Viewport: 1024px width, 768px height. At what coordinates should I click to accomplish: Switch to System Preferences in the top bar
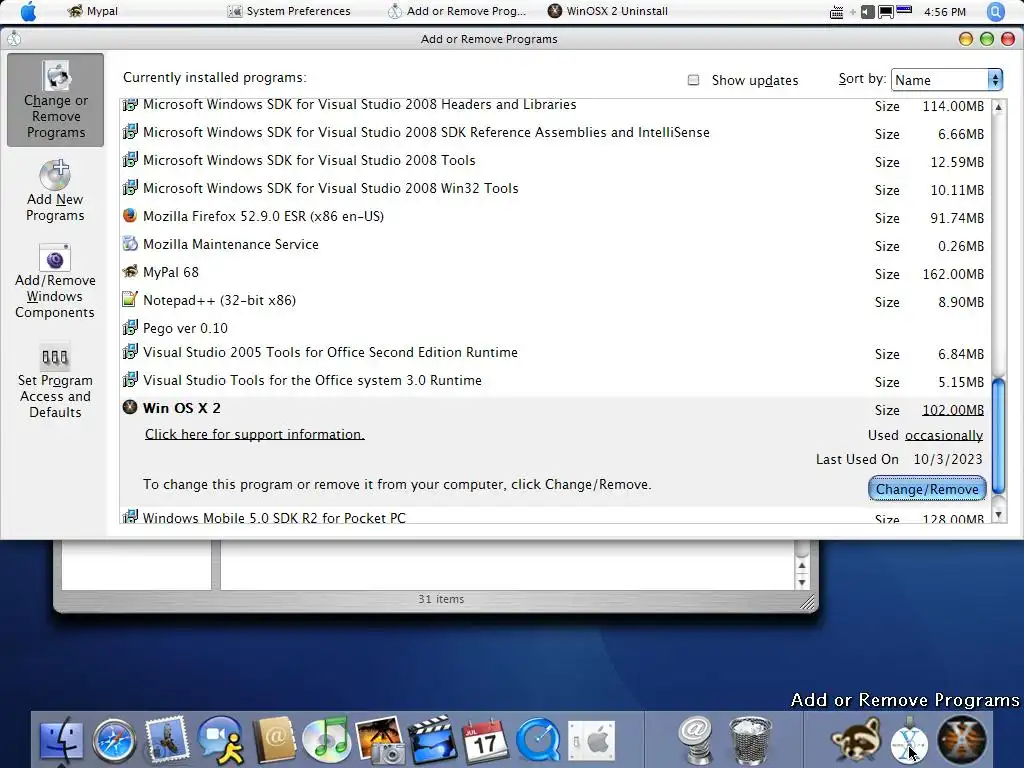click(x=289, y=11)
